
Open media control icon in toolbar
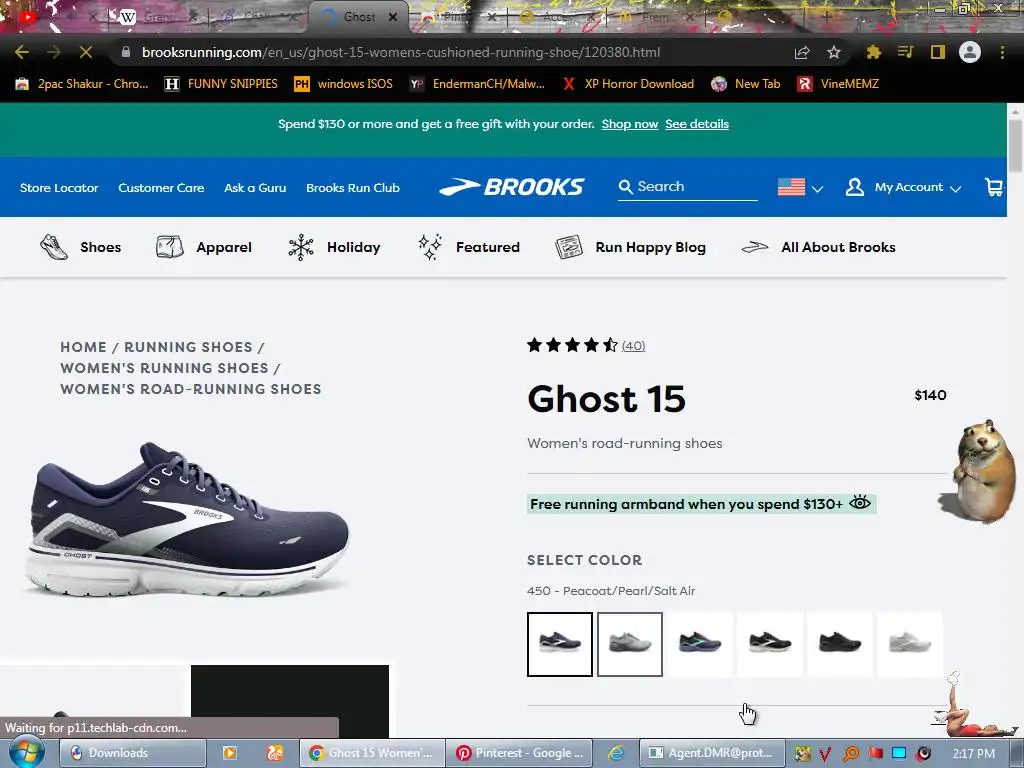[x=905, y=52]
